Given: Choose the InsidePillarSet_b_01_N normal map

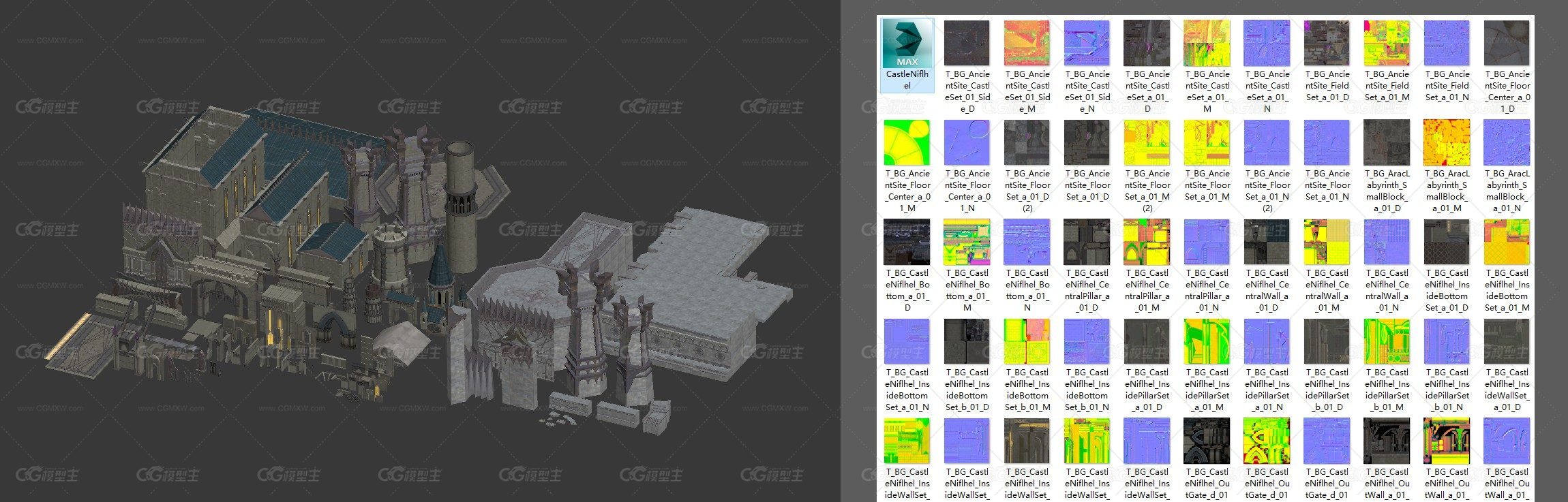Looking at the screenshot, I should 1447,342.
